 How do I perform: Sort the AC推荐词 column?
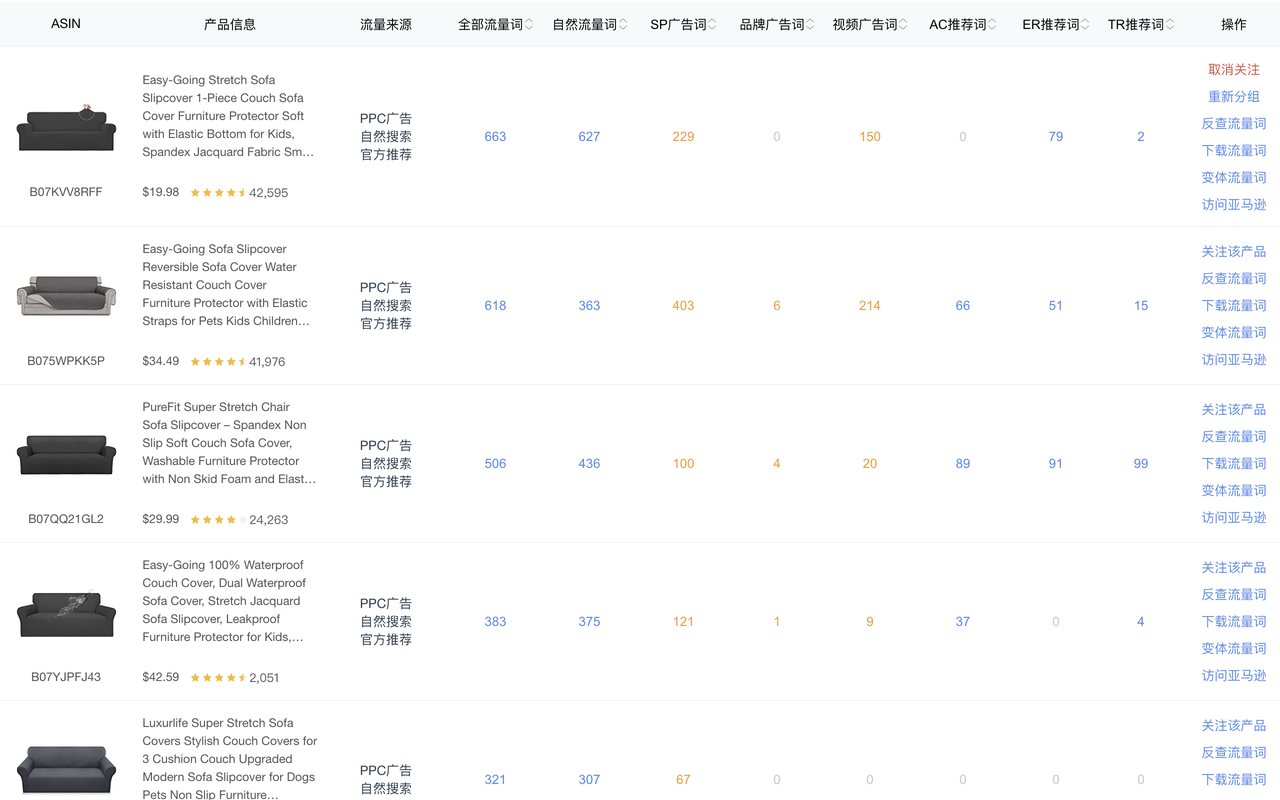click(x=992, y=24)
